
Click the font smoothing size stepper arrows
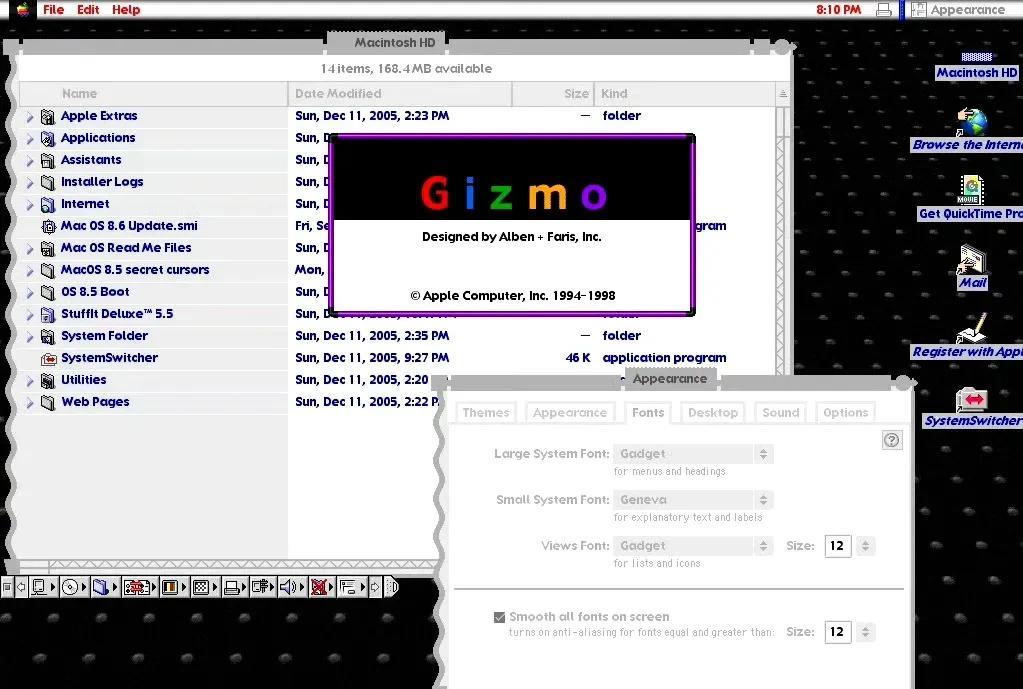tap(865, 632)
